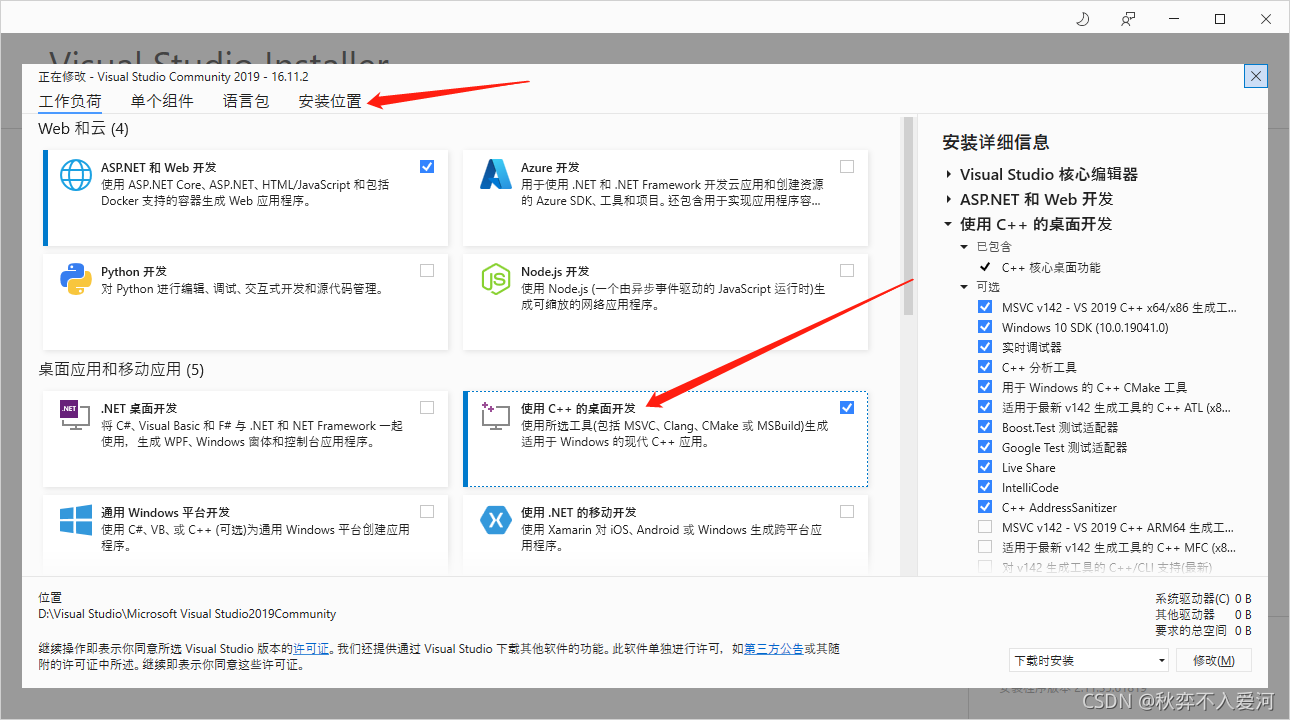Click the 桌面应用和移动应用 (5) heading
Image resolution: width=1290 pixels, height=720 pixels.
point(121,370)
